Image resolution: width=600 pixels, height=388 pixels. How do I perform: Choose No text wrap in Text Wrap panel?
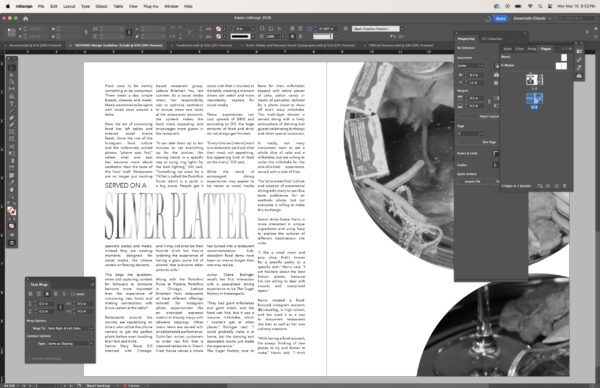pos(31,294)
